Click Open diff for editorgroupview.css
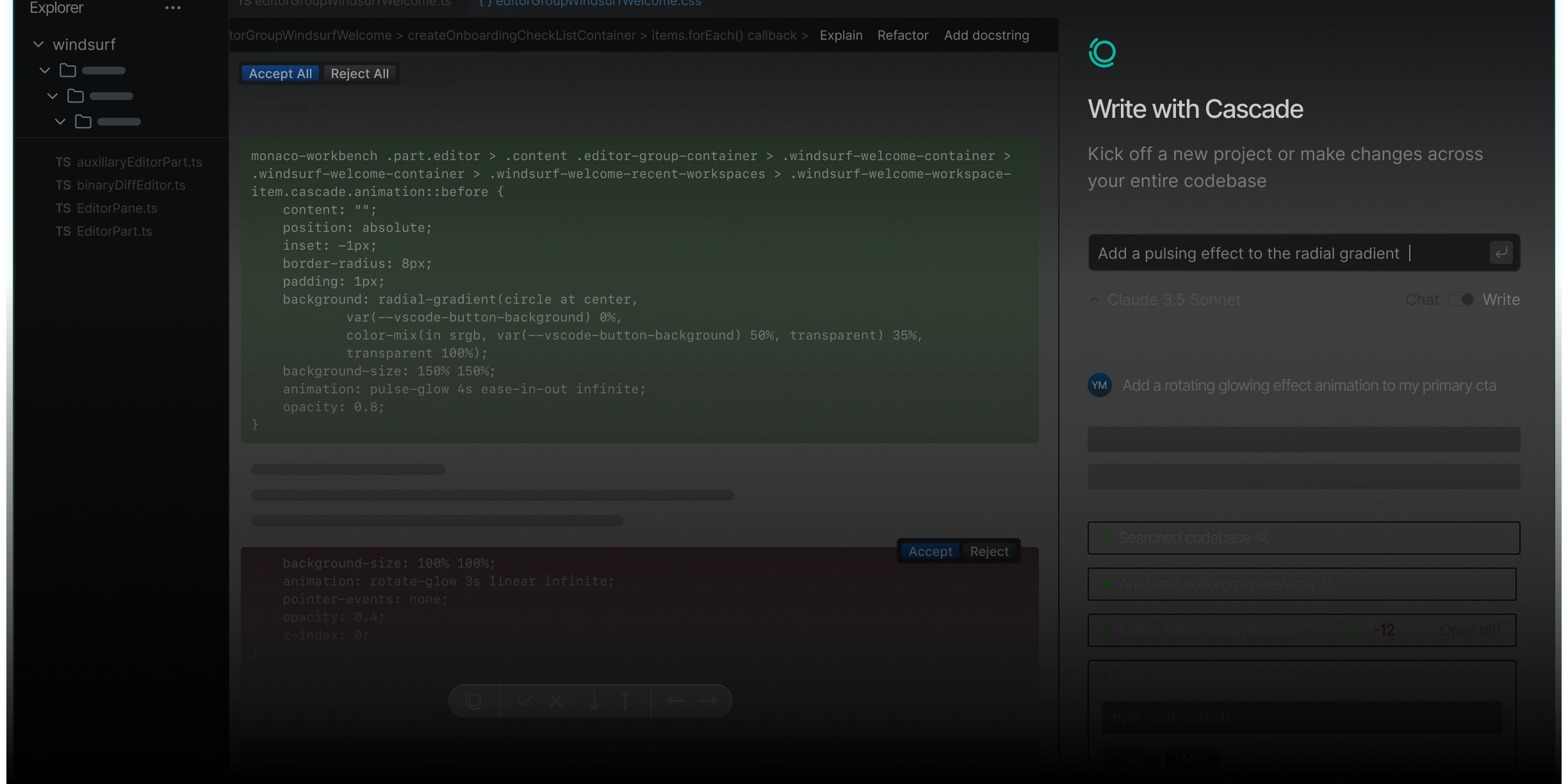The image size is (1568, 784). click(1470, 630)
